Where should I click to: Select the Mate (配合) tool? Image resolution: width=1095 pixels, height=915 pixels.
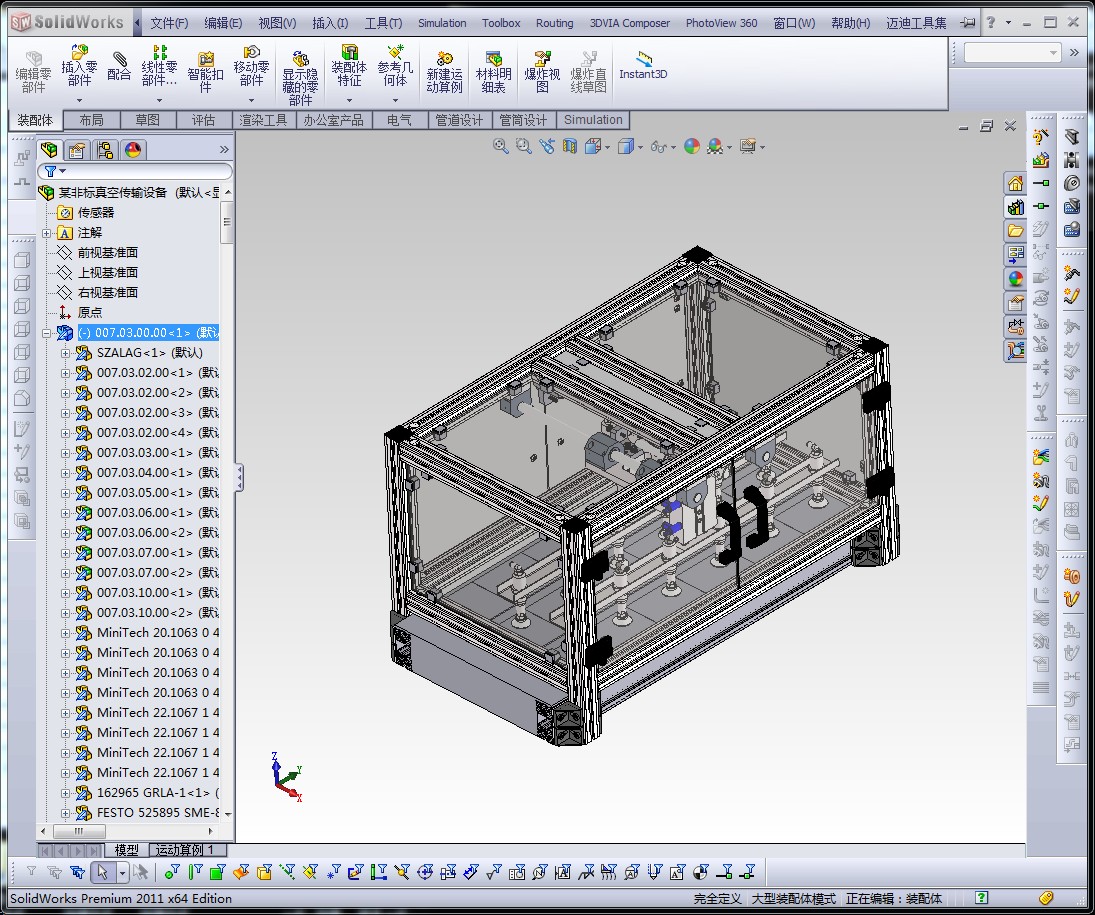[119, 66]
